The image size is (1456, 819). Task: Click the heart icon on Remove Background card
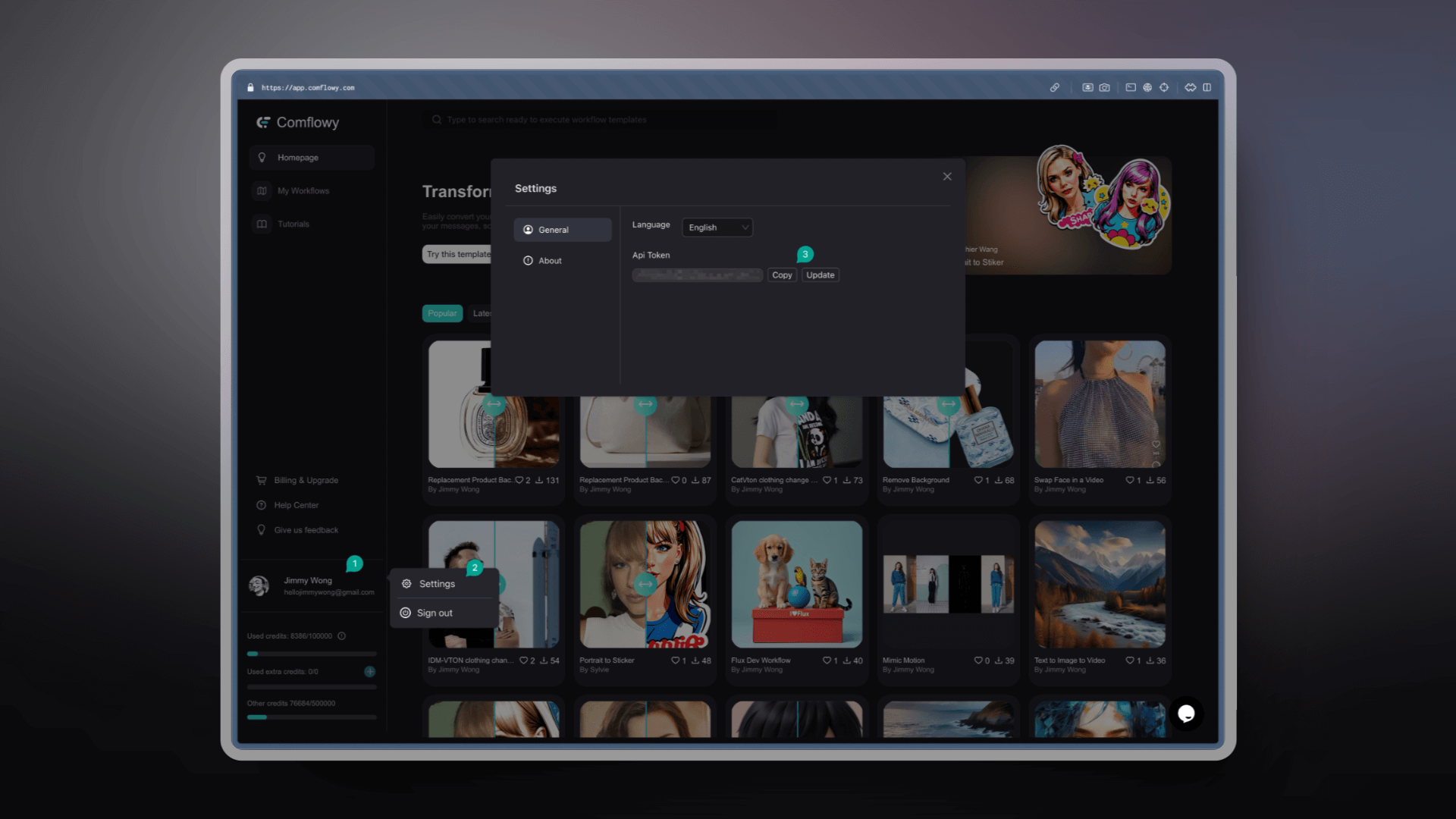point(978,481)
